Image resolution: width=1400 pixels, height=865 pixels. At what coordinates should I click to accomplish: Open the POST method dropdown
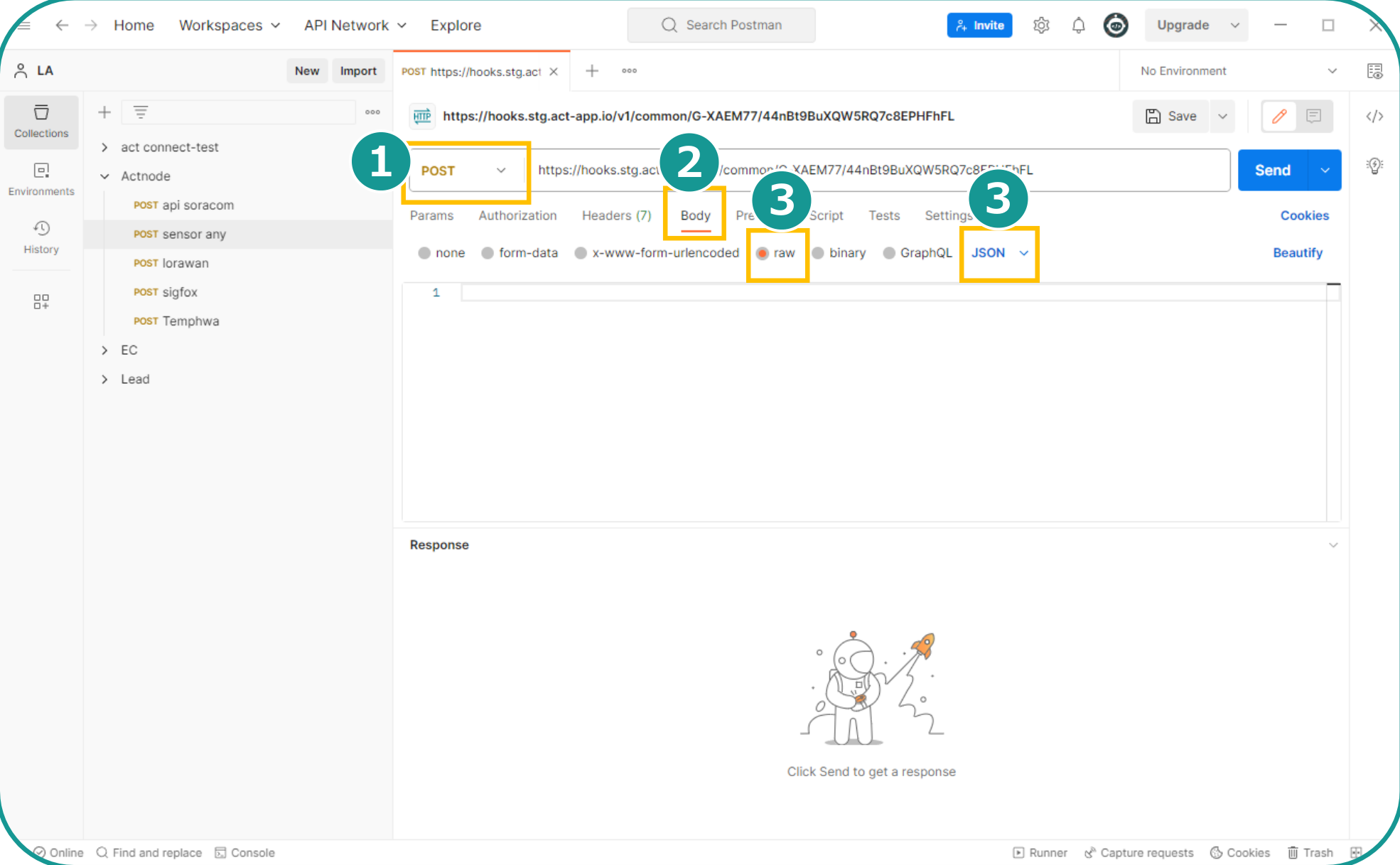pyautogui.click(x=465, y=171)
